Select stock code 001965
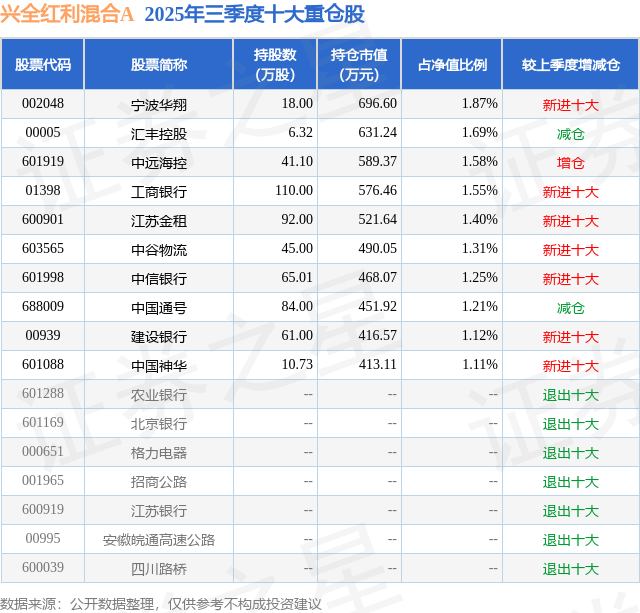The height and width of the screenshot is (613, 640). (43, 480)
